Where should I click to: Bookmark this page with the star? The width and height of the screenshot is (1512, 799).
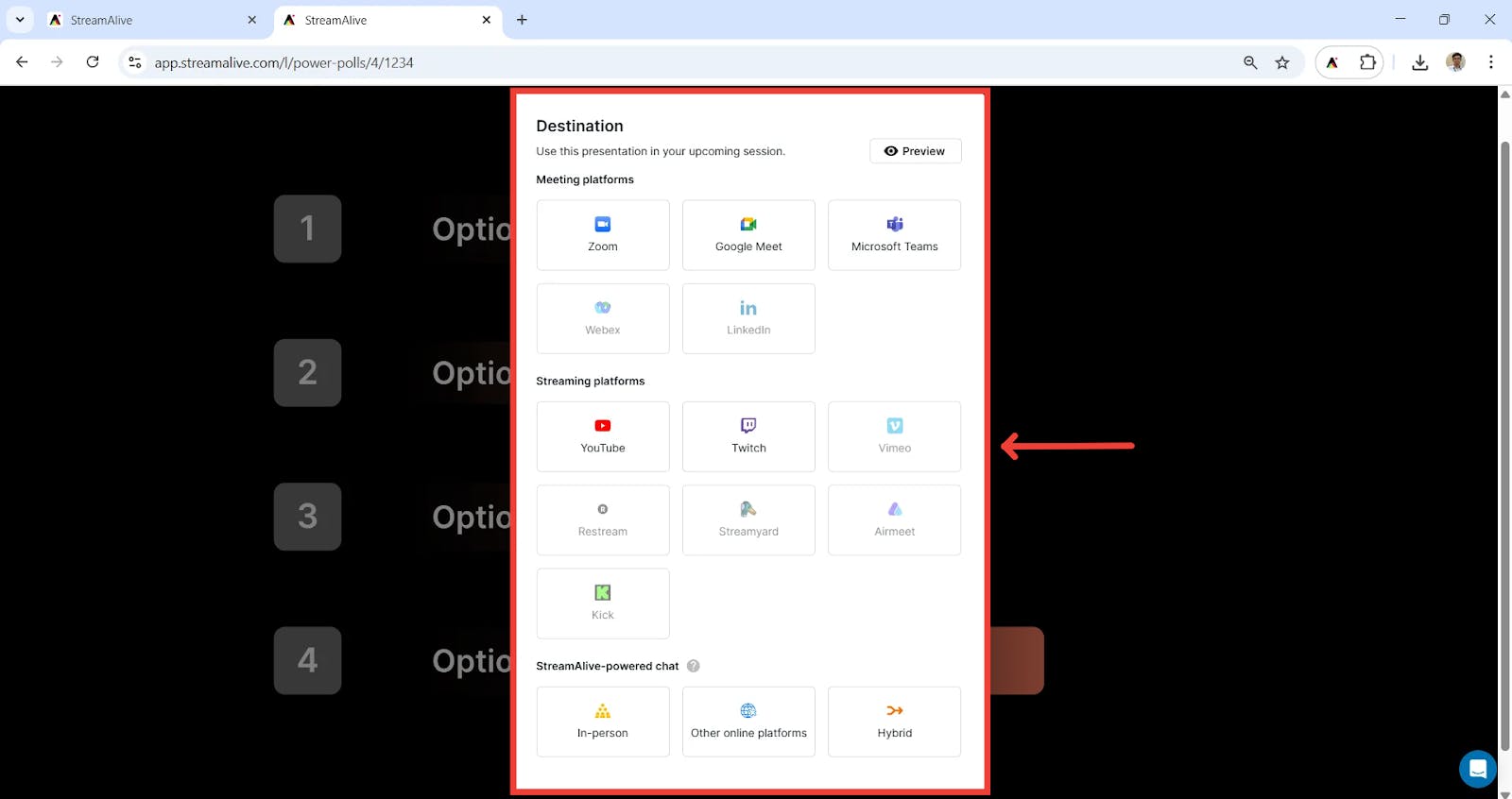click(1282, 62)
